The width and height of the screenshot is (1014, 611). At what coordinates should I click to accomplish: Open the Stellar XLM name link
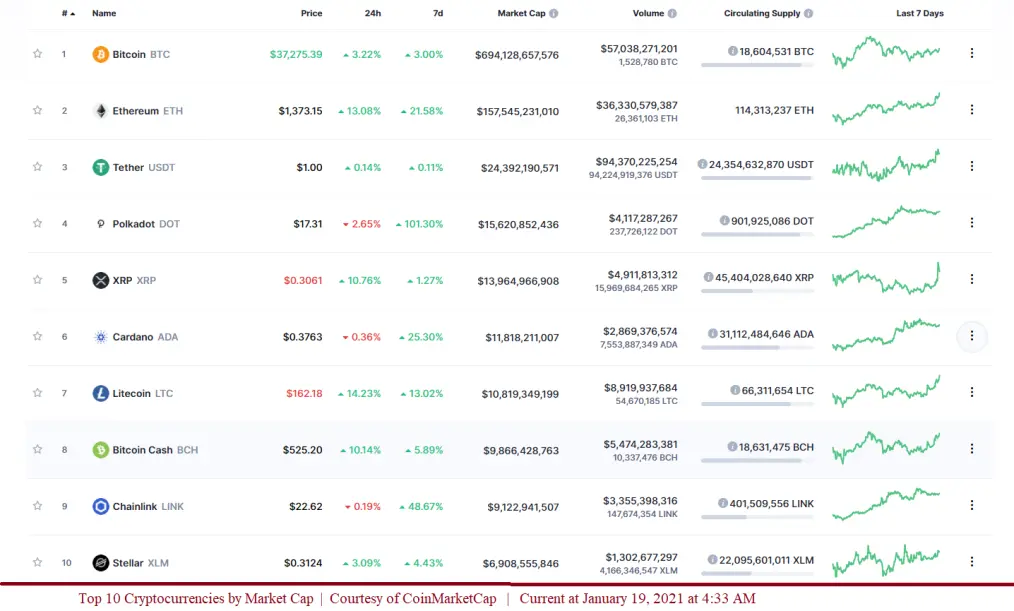140,563
